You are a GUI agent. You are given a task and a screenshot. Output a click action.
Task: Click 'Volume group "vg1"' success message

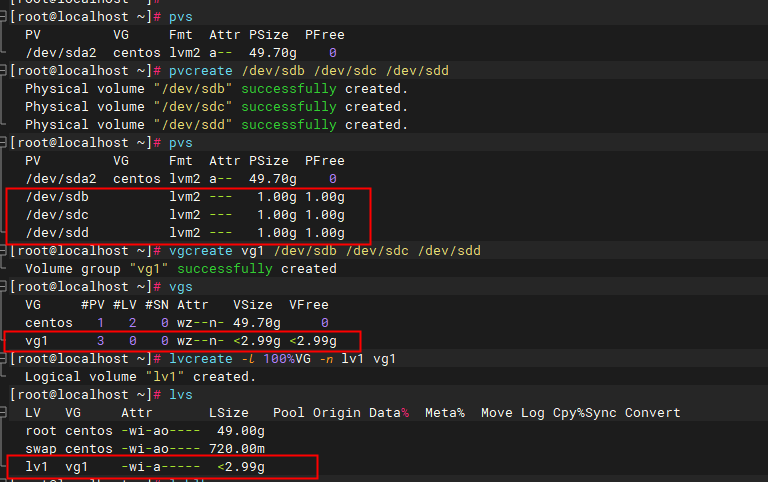tap(181, 269)
